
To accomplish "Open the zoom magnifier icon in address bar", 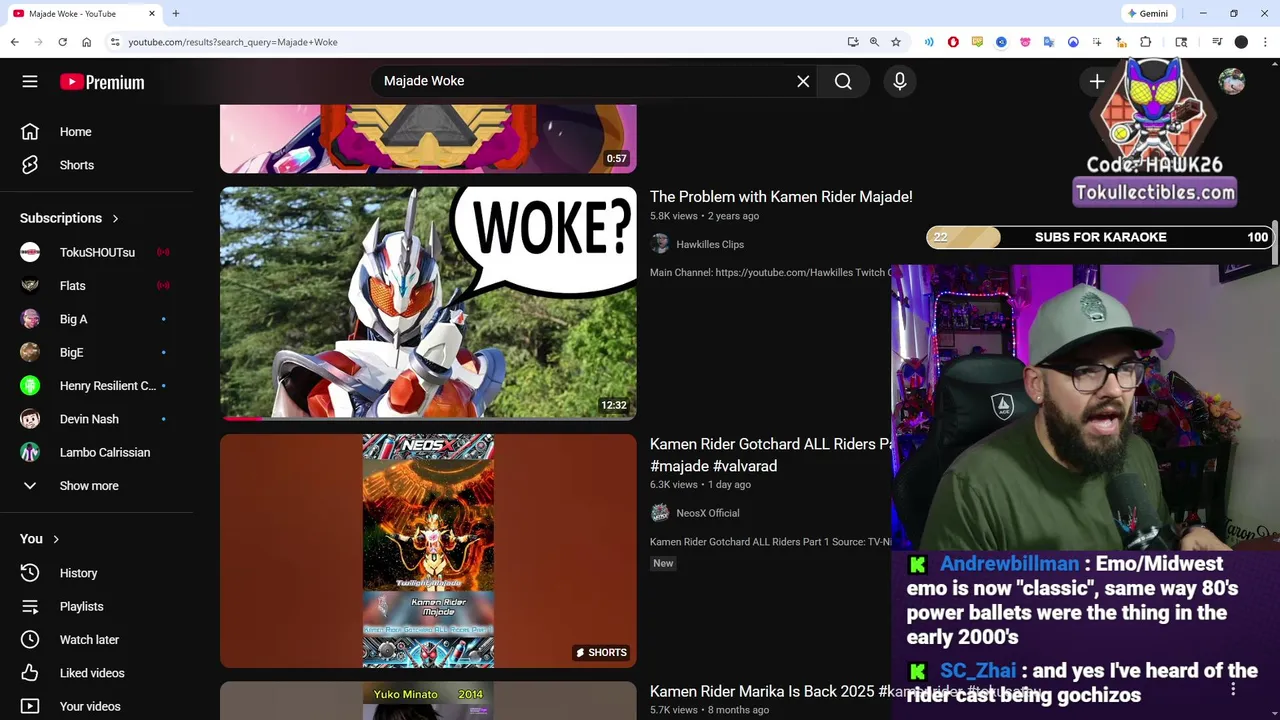I will pyautogui.click(x=874, y=42).
